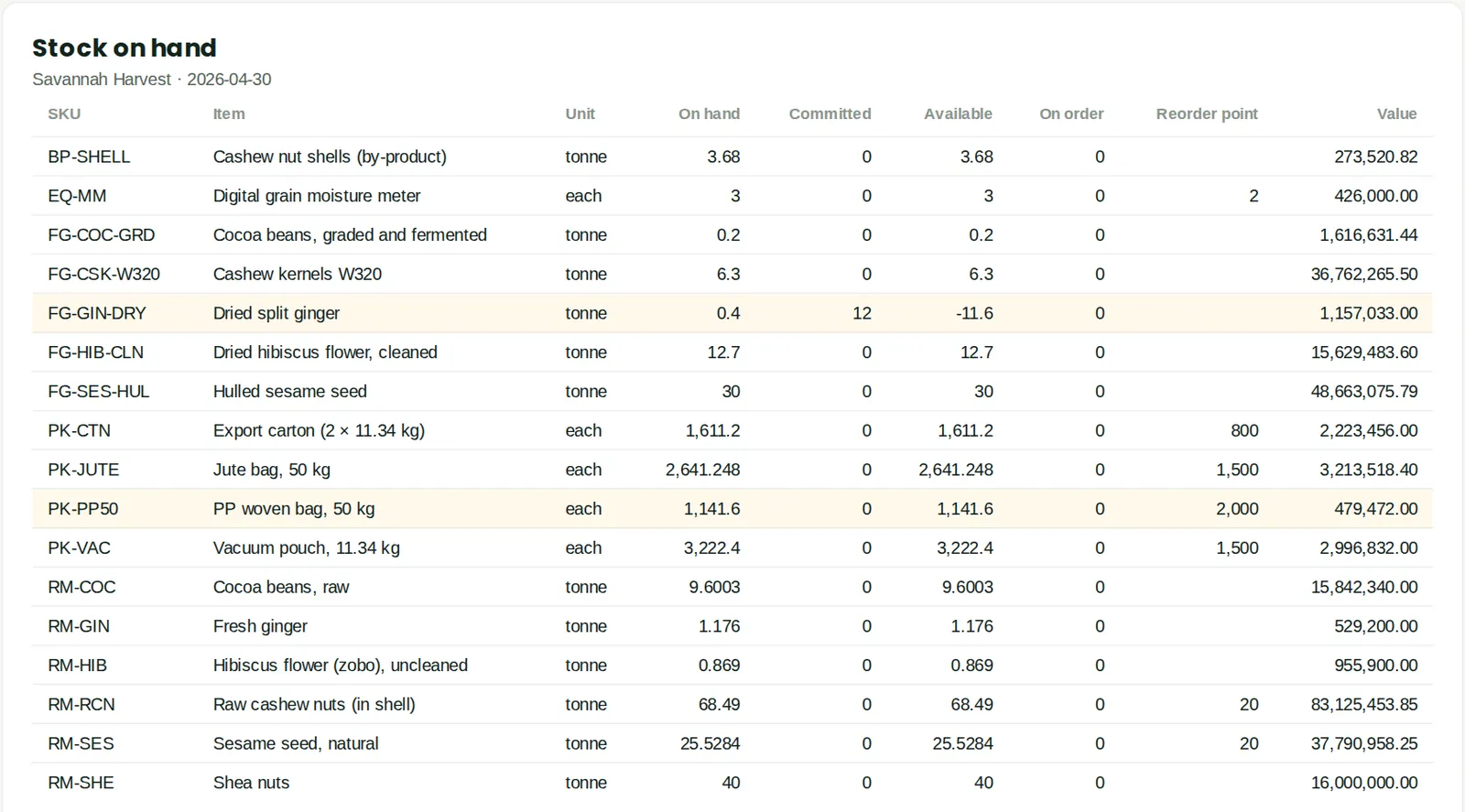Click Jute bag reorder point 1,500
The height and width of the screenshot is (812, 1465).
(x=1237, y=470)
